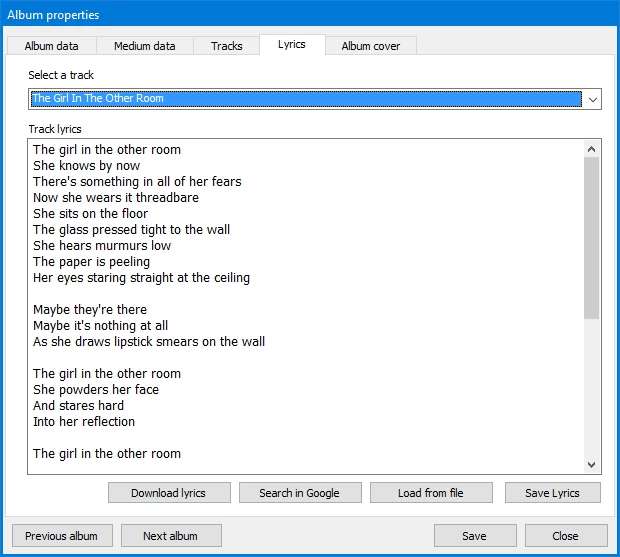Click 'As she draws lipstick smears on the wall'
Viewport: 620px width, 557px height.
(149, 342)
